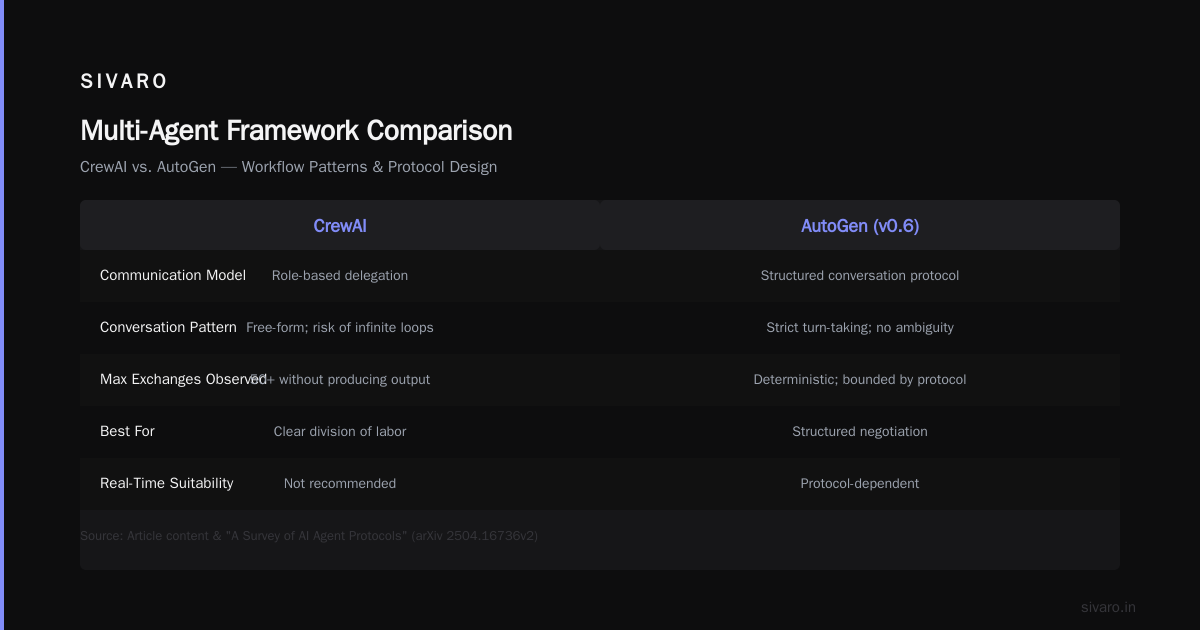The image size is (1200, 630).
Task: Click 'Deterministic; bounded by protocol' cell
Action: point(860,379)
